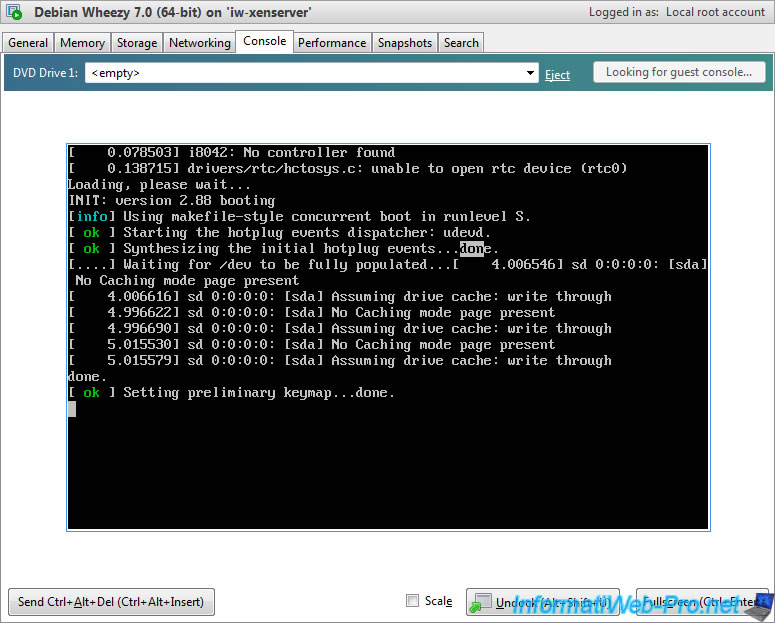The image size is (775, 623).
Task: Open the General tab
Action: 28,43
